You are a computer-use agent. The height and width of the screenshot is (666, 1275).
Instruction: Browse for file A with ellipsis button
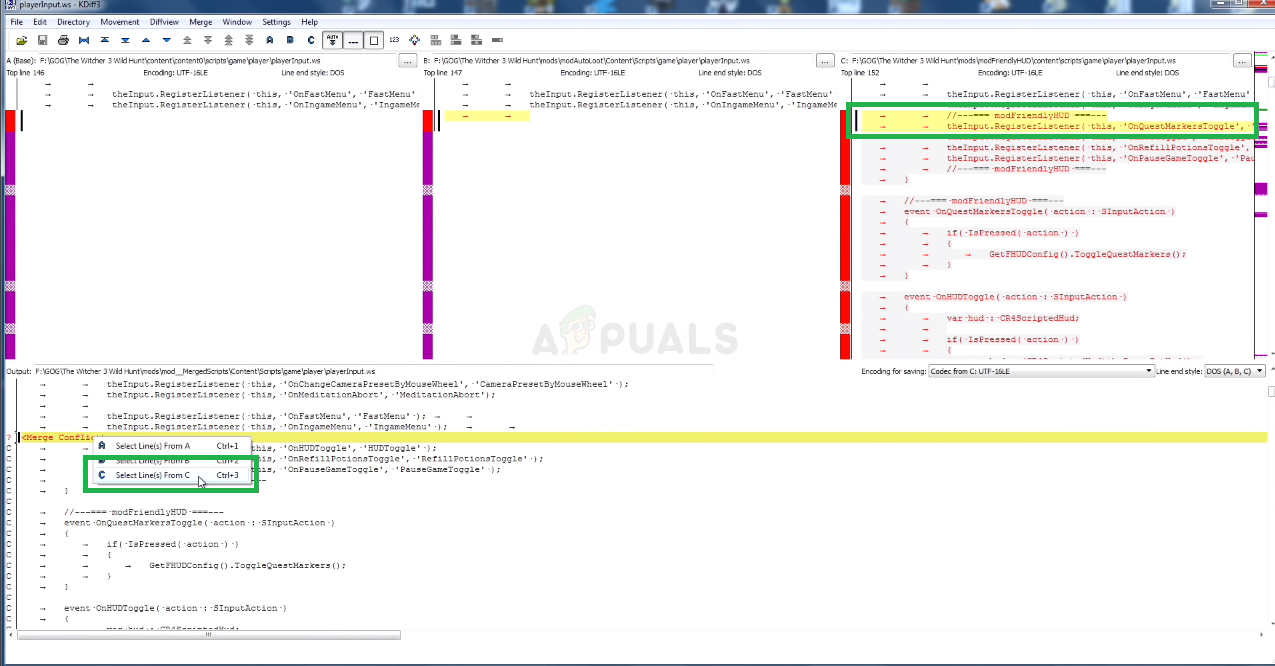[x=406, y=61]
